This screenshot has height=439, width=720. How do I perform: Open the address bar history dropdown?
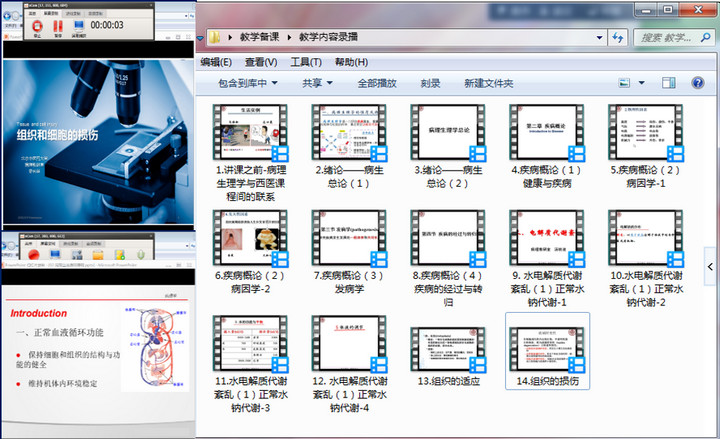pyautogui.click(x=598, y=37)
